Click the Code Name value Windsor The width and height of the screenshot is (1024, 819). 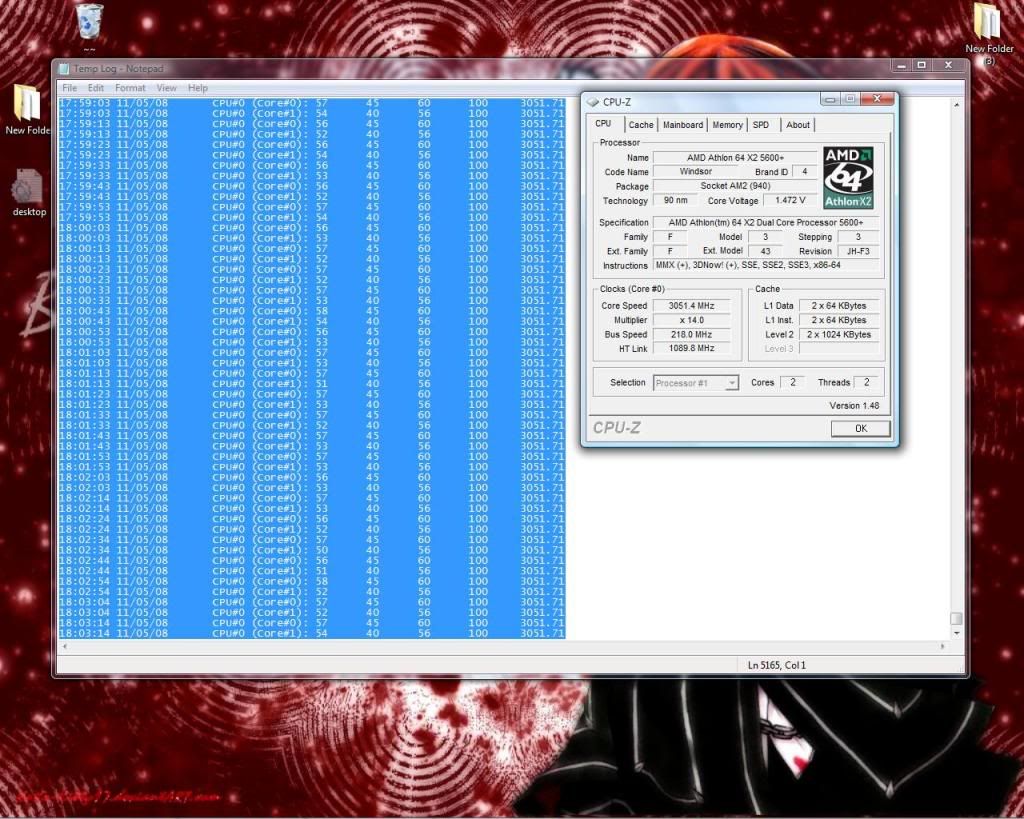pyautogui.click(x=696, y=171)
